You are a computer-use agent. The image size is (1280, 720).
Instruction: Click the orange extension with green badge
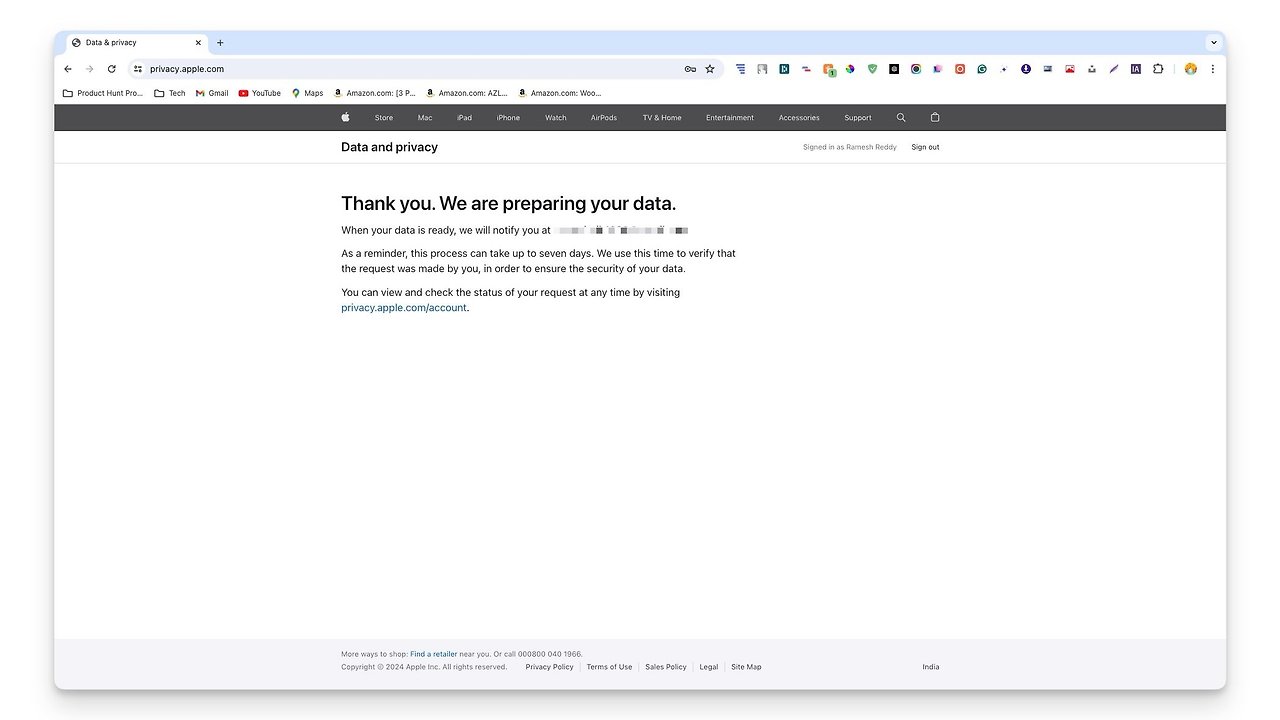(x=829, y=69)
